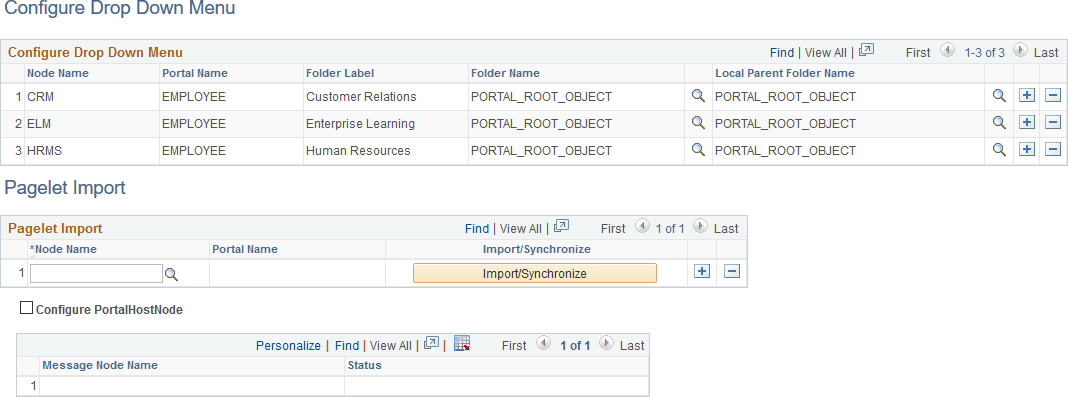Screen dimensions: 1068x397
Task: Select the CRM node name cell
Action: point(40,97)
